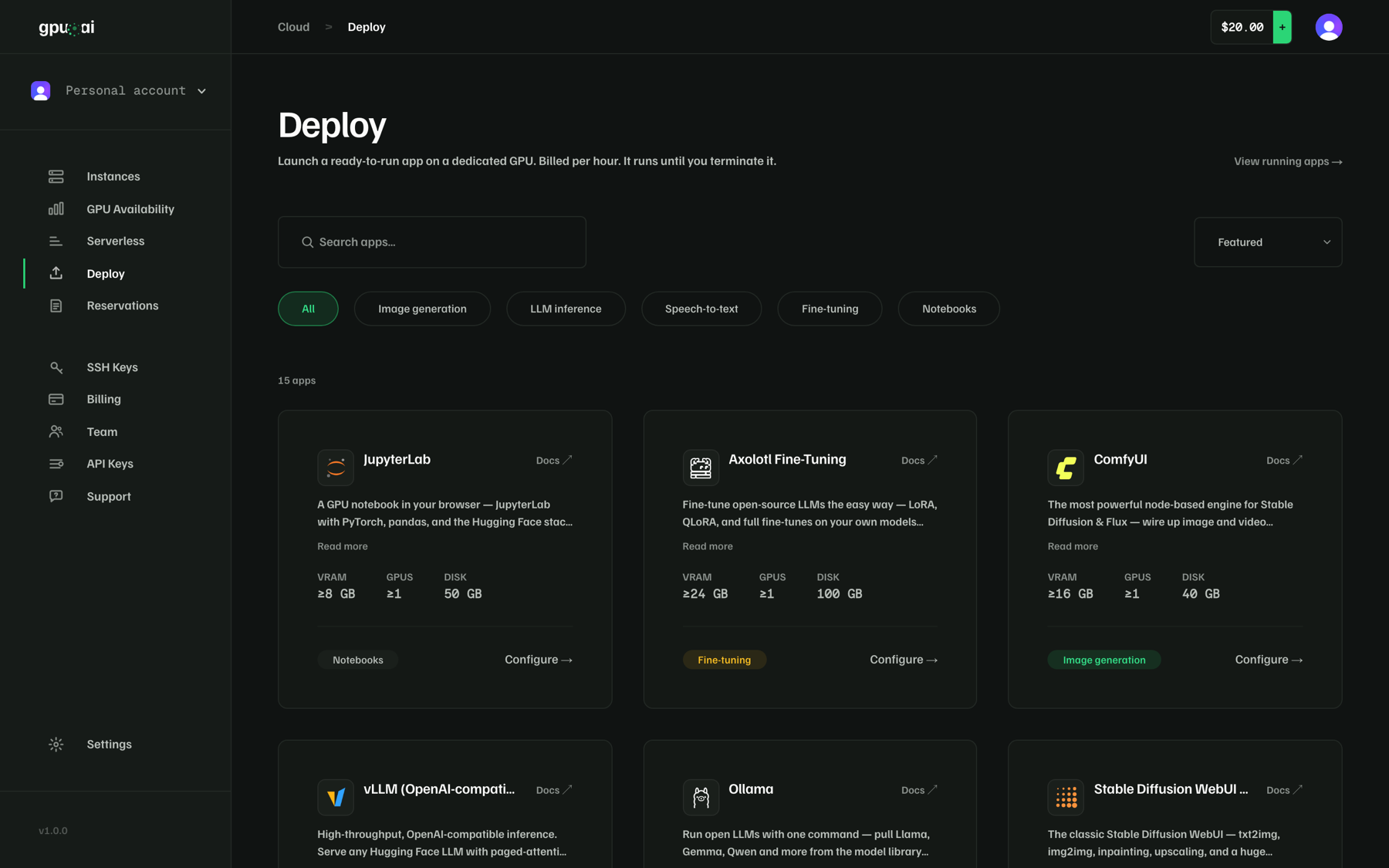Open the Featured sort dropdown
The height and width of the screenshot is (868, 1389).
click(1268, 242)
